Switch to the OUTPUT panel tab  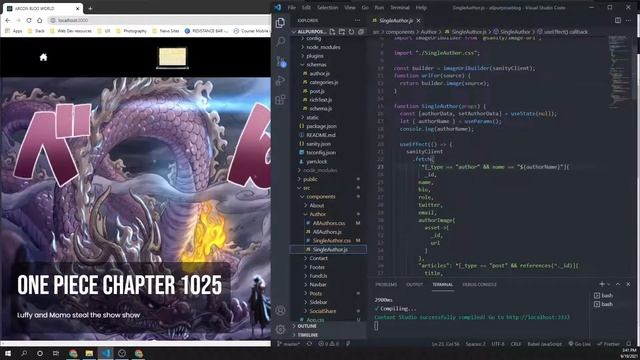point(415,284)
